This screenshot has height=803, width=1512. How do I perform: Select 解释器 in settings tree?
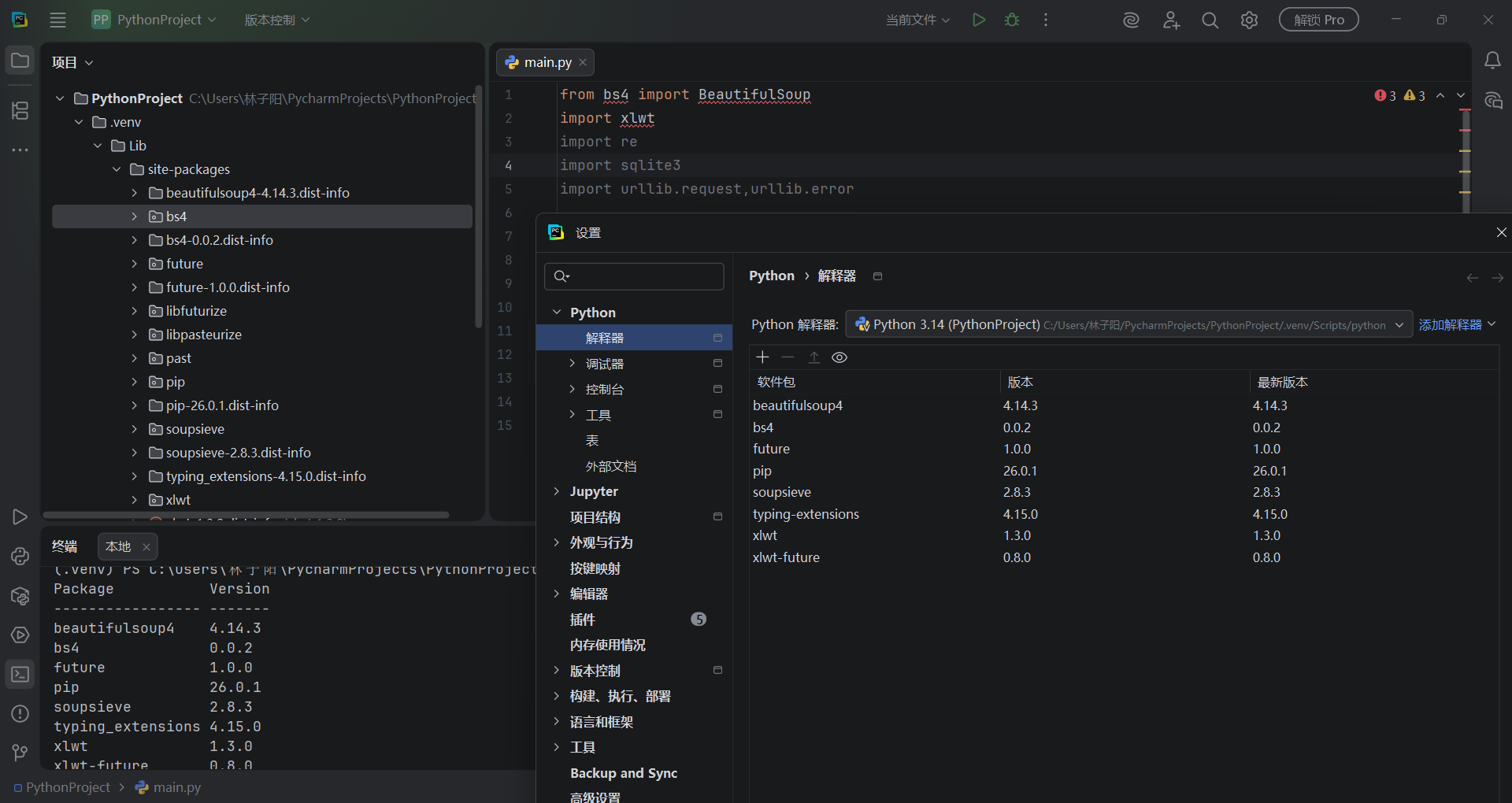point(634,338)
